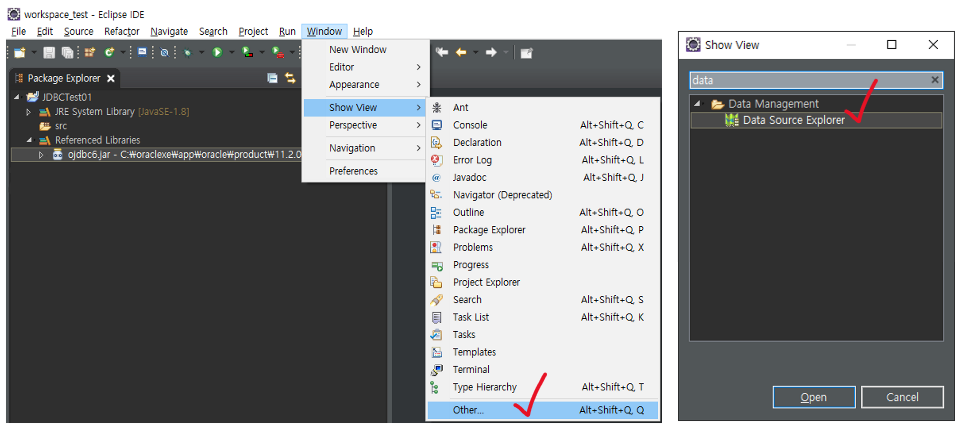The width and height of the screenshot is (961, 427).
Task: Toggle Link with Editor in Package Explorer
Action: tap(290, 78)
